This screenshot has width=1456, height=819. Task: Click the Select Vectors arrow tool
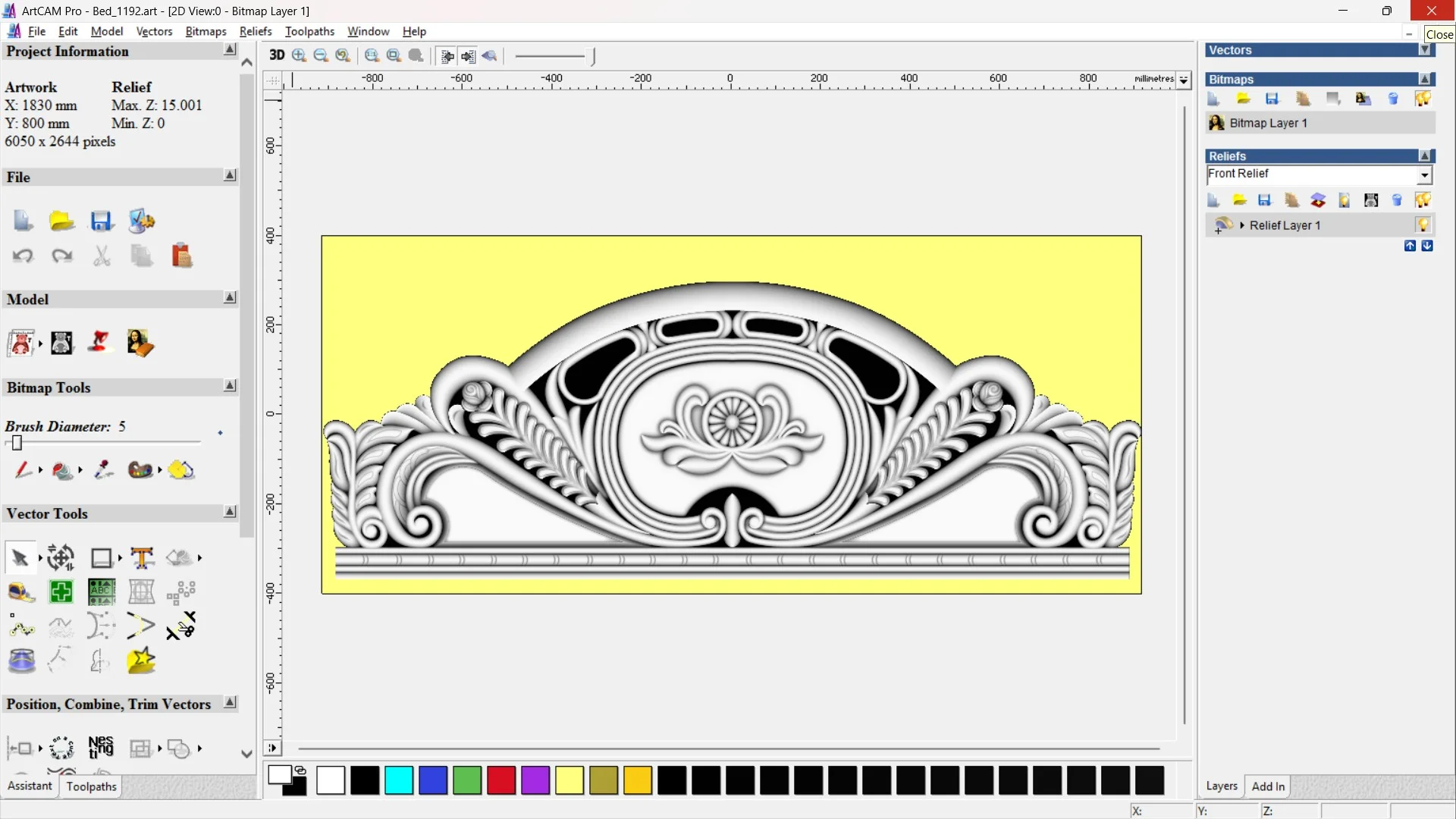point(20,558)
